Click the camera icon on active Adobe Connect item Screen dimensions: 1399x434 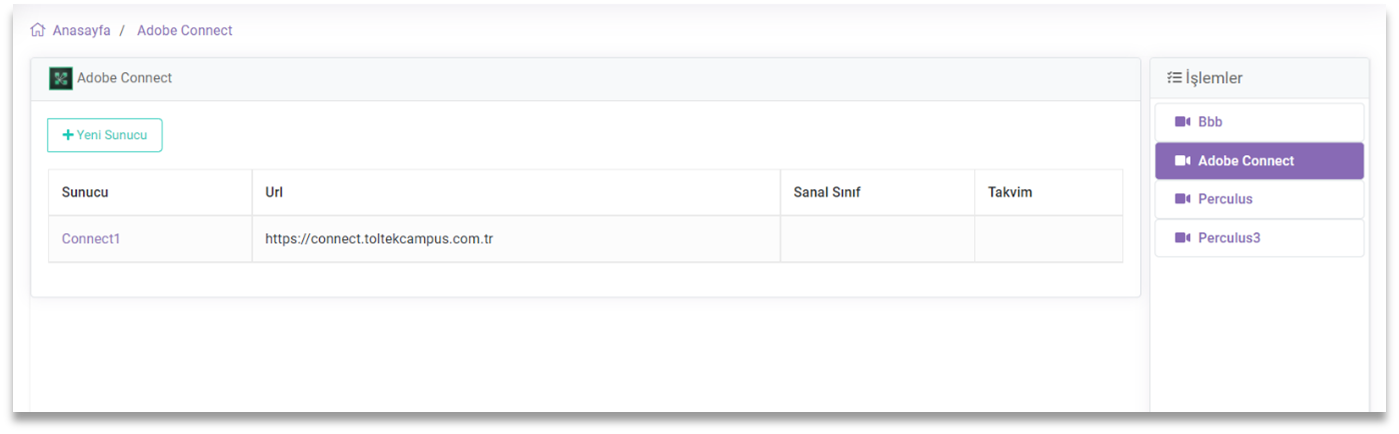click(x=1182, y=161)
